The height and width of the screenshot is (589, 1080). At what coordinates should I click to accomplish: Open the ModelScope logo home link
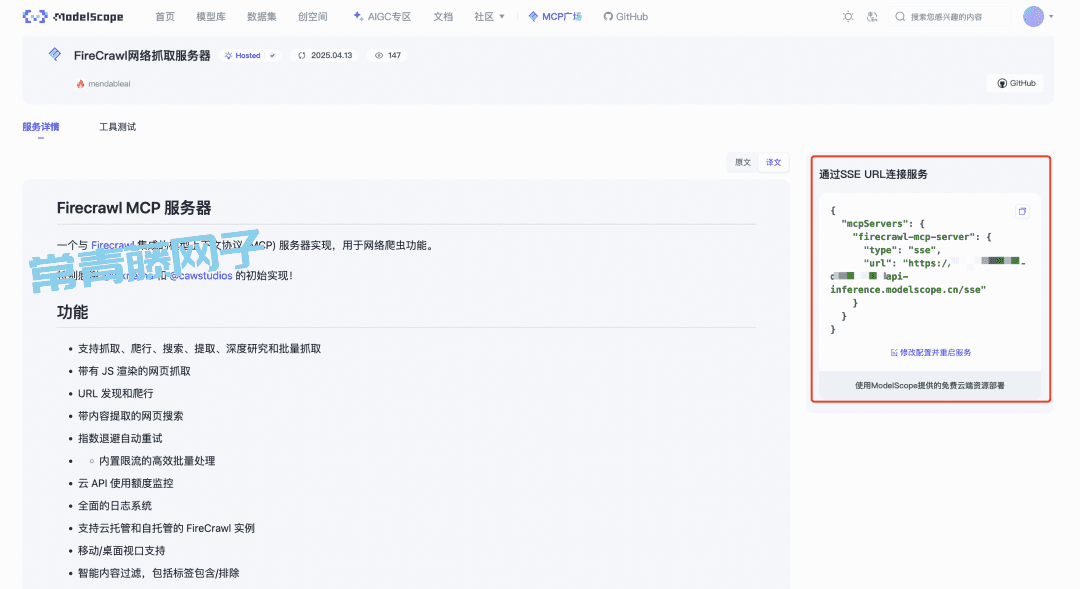[73, 17]
